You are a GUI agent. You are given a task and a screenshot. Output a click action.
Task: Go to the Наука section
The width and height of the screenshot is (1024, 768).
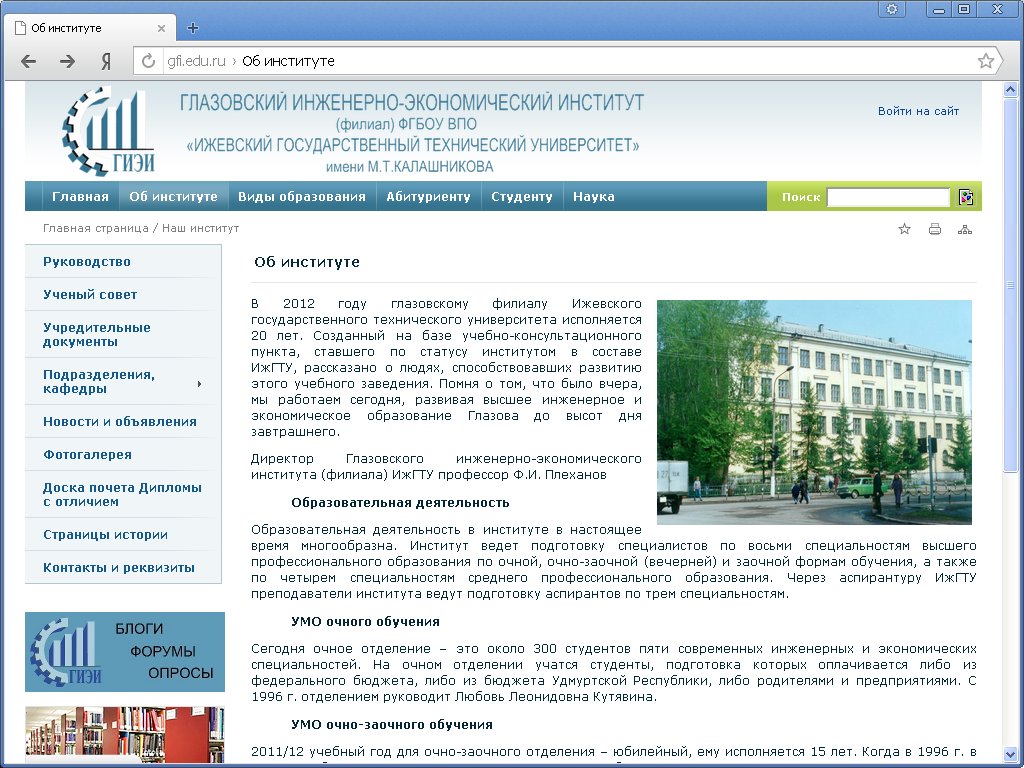594,197
